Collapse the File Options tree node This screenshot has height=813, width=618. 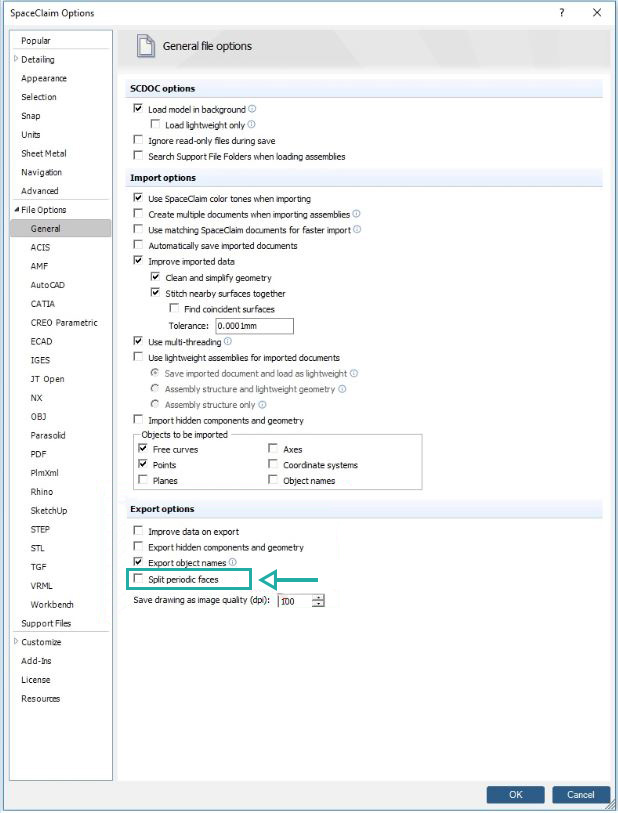[x=16, y=210]
